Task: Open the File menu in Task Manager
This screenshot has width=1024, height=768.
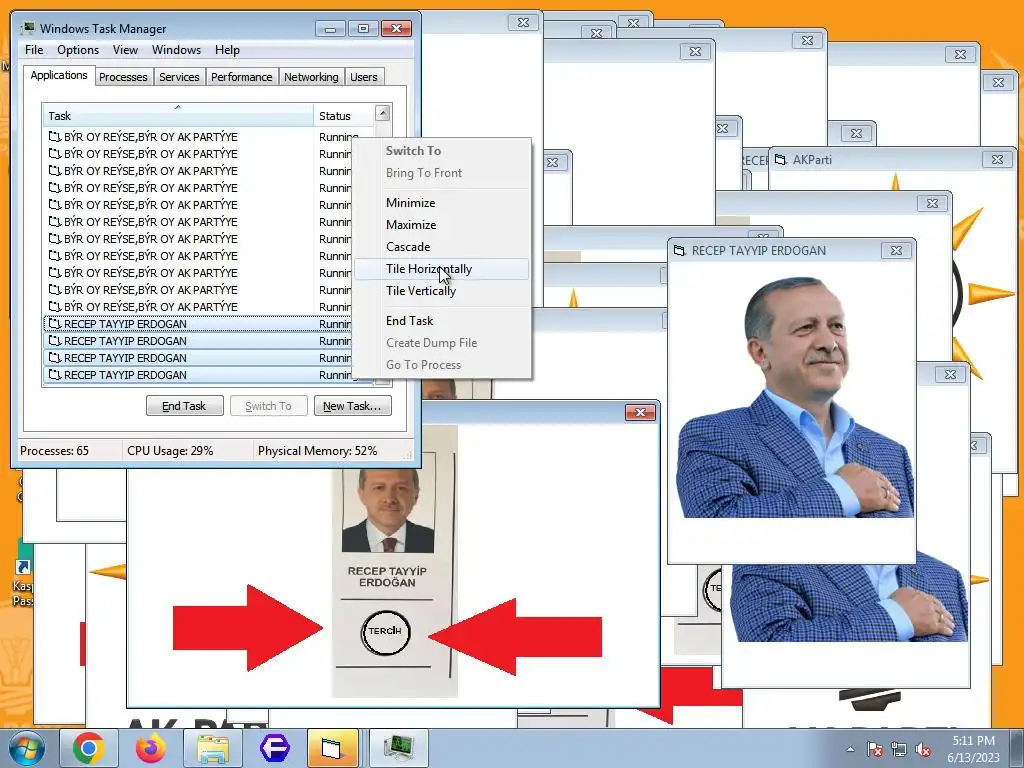Action: click(34, 50)
